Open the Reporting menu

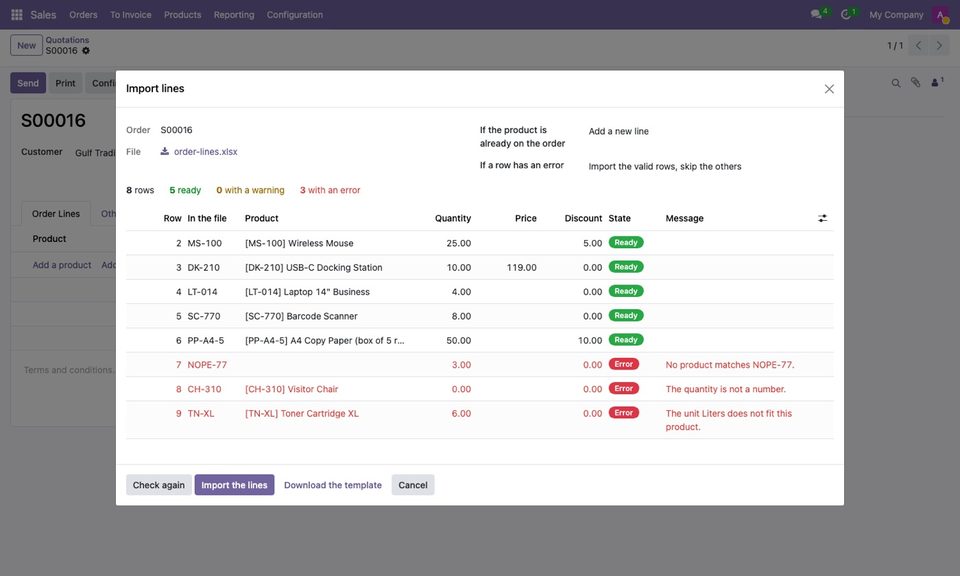(234, 15)
